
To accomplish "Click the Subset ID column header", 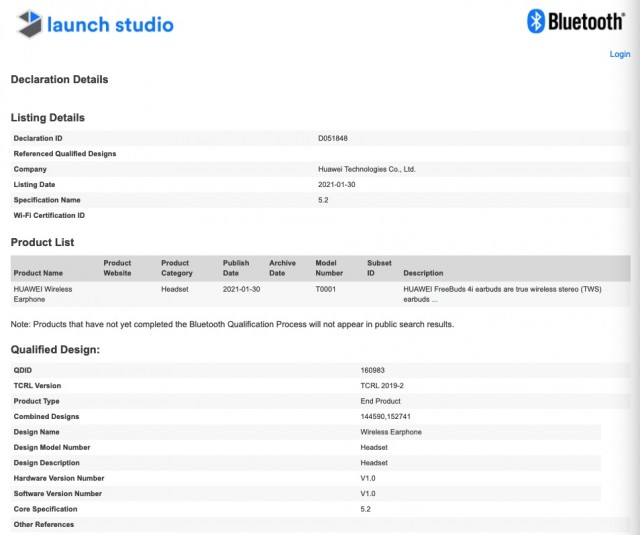I will pos(379,268).
